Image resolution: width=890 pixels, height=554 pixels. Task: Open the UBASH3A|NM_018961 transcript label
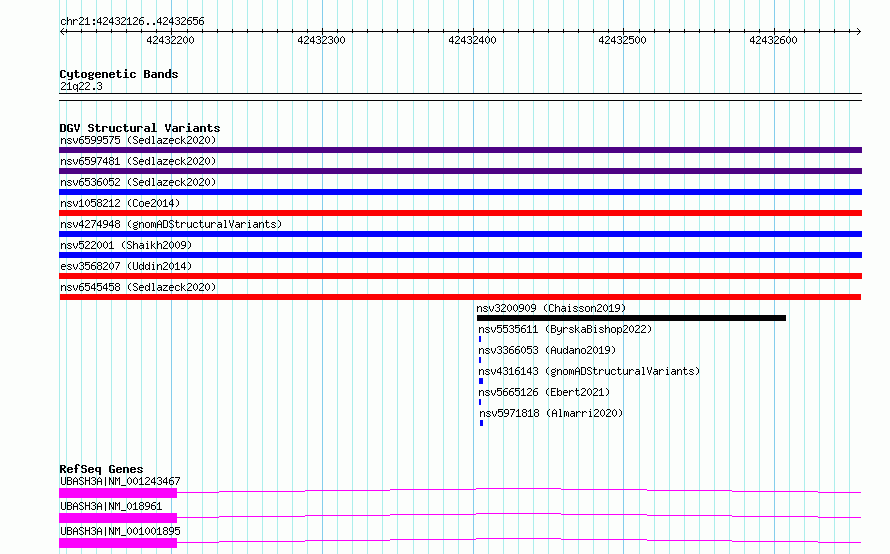(111, 506)
